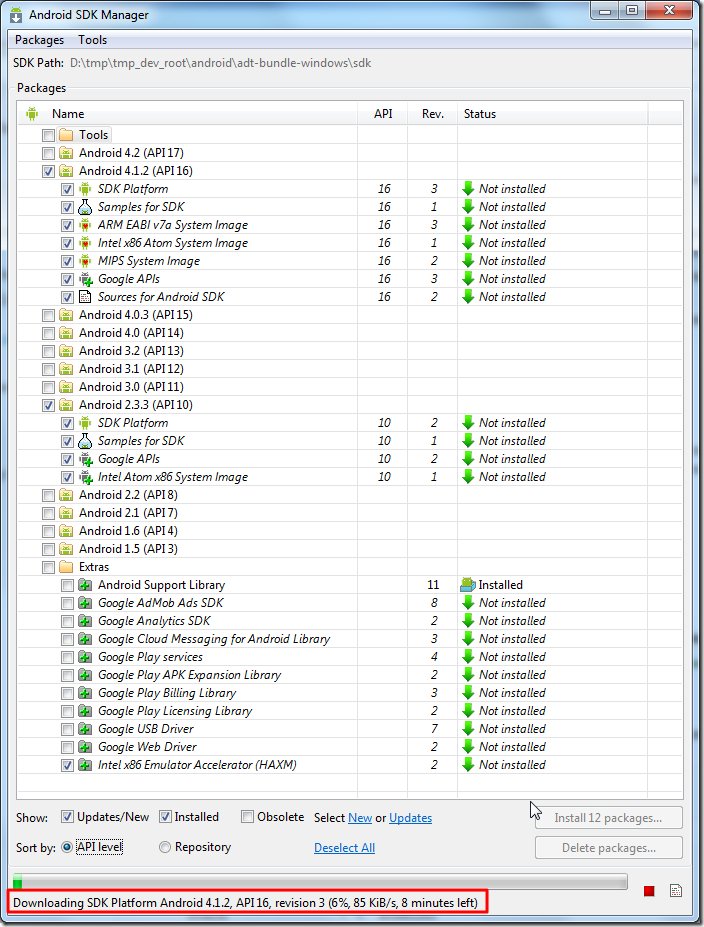Image resolution: width=704 pixels, height=927 pixels.
Task: Check the Google Play services checkbox
Action: click(x=67, y=657)
